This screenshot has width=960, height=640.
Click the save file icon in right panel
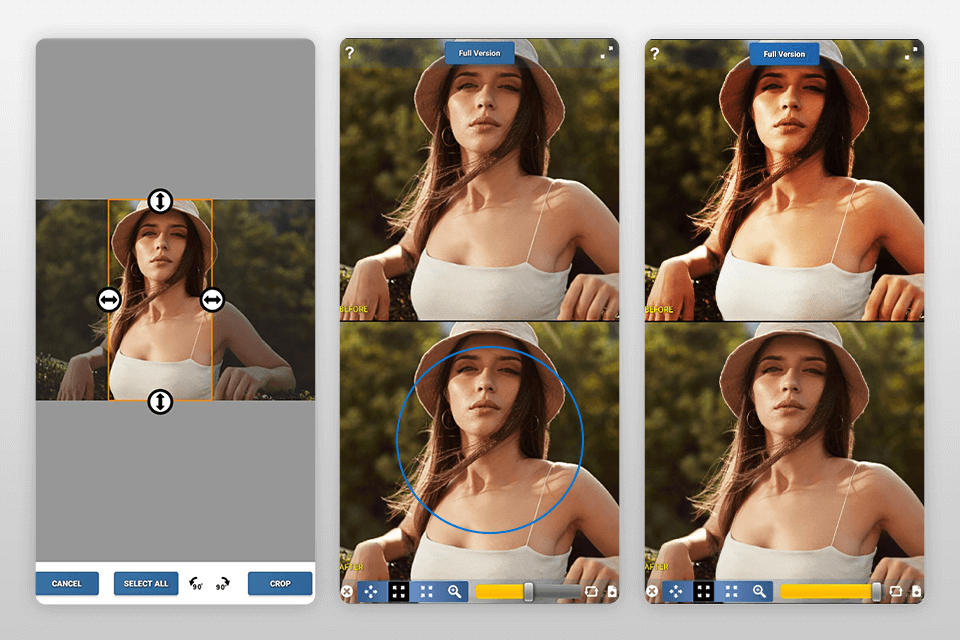(917, 592)
